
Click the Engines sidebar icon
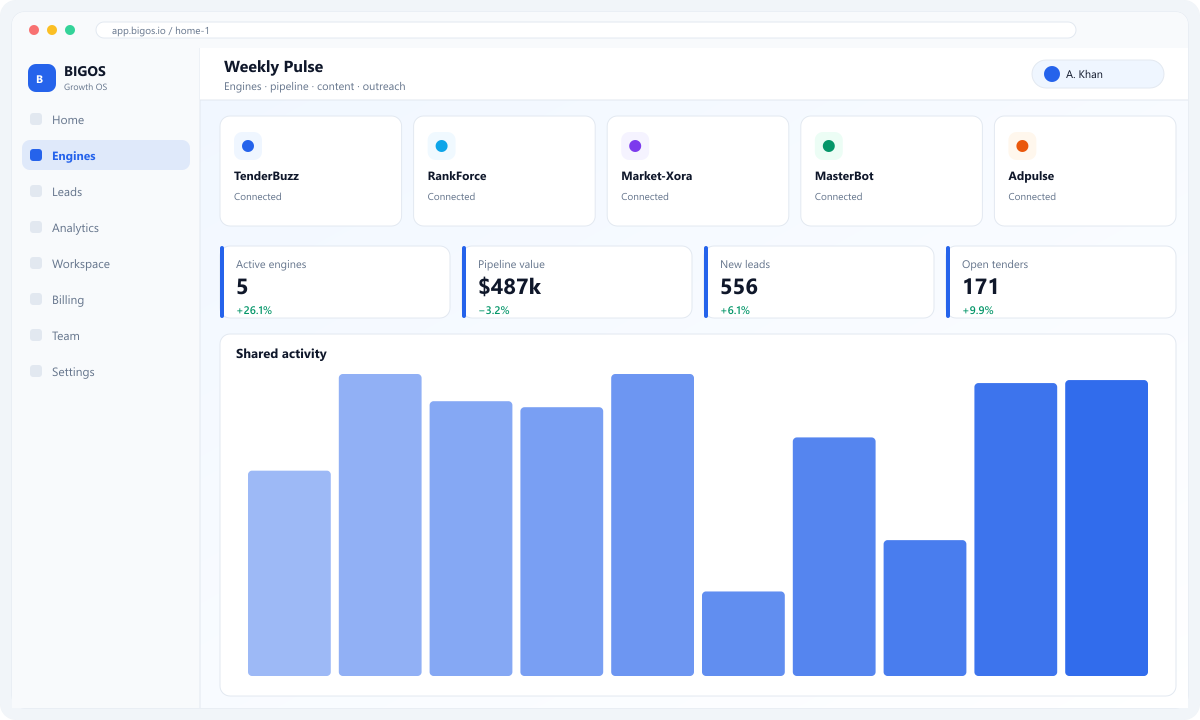point(36,155)
